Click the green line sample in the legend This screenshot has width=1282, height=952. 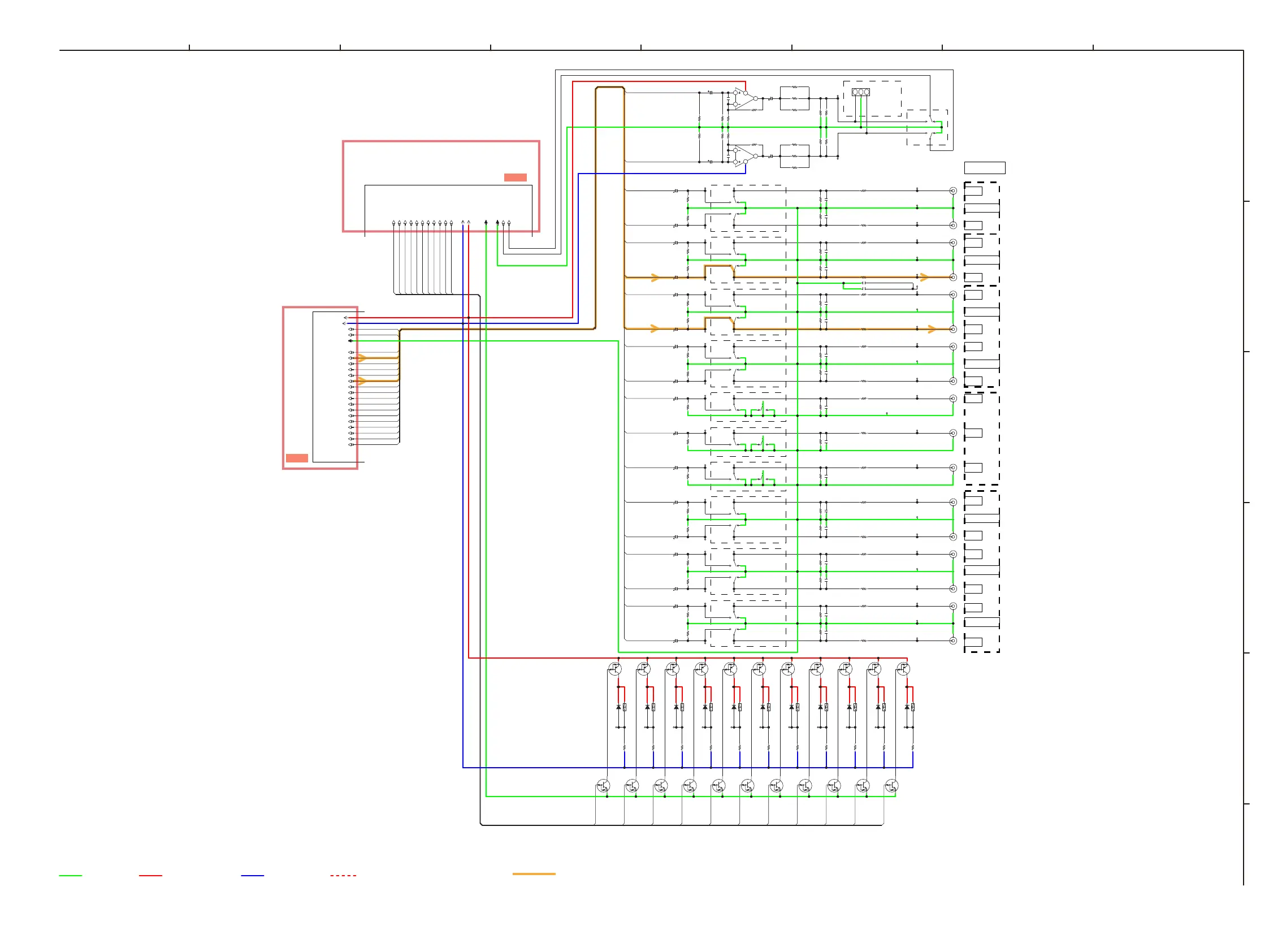70,875
